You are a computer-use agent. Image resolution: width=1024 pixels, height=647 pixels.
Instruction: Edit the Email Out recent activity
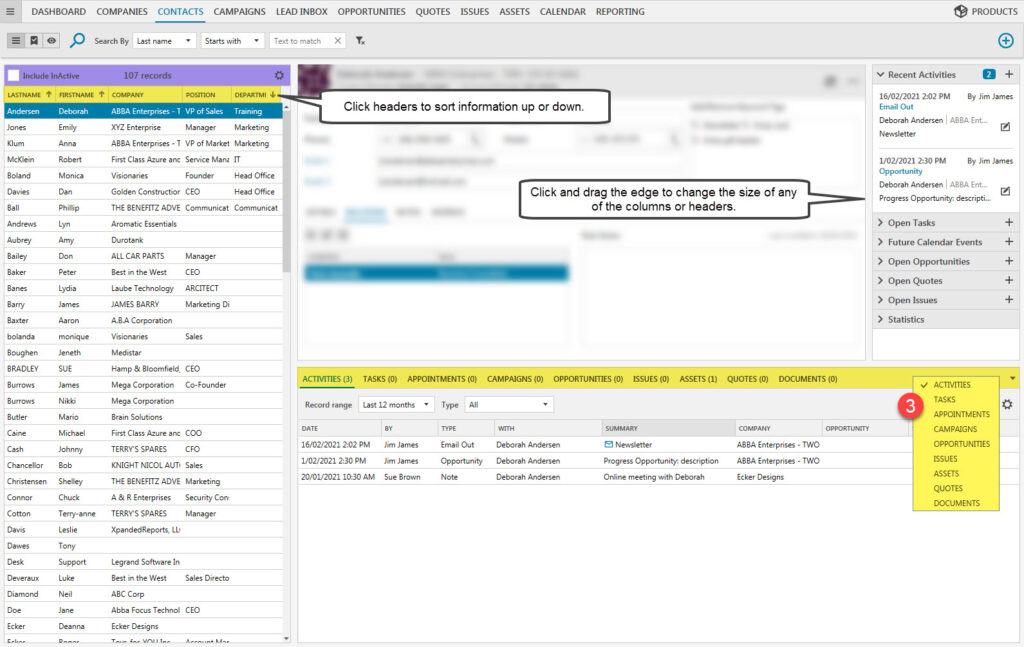coord(1005,127)
